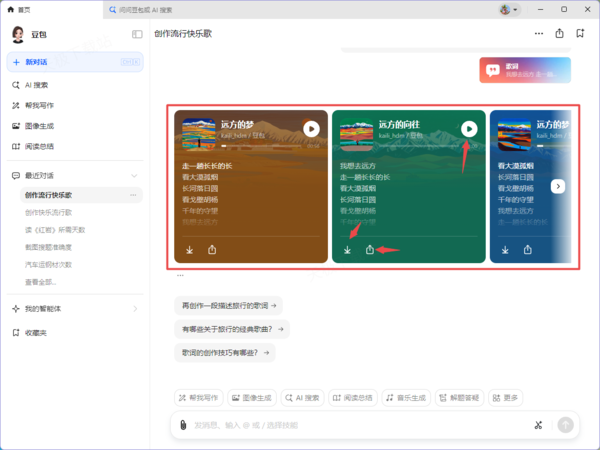Download the song on the brown card
This screenshot has width=600, height=450.
click(x=189, y=250)
